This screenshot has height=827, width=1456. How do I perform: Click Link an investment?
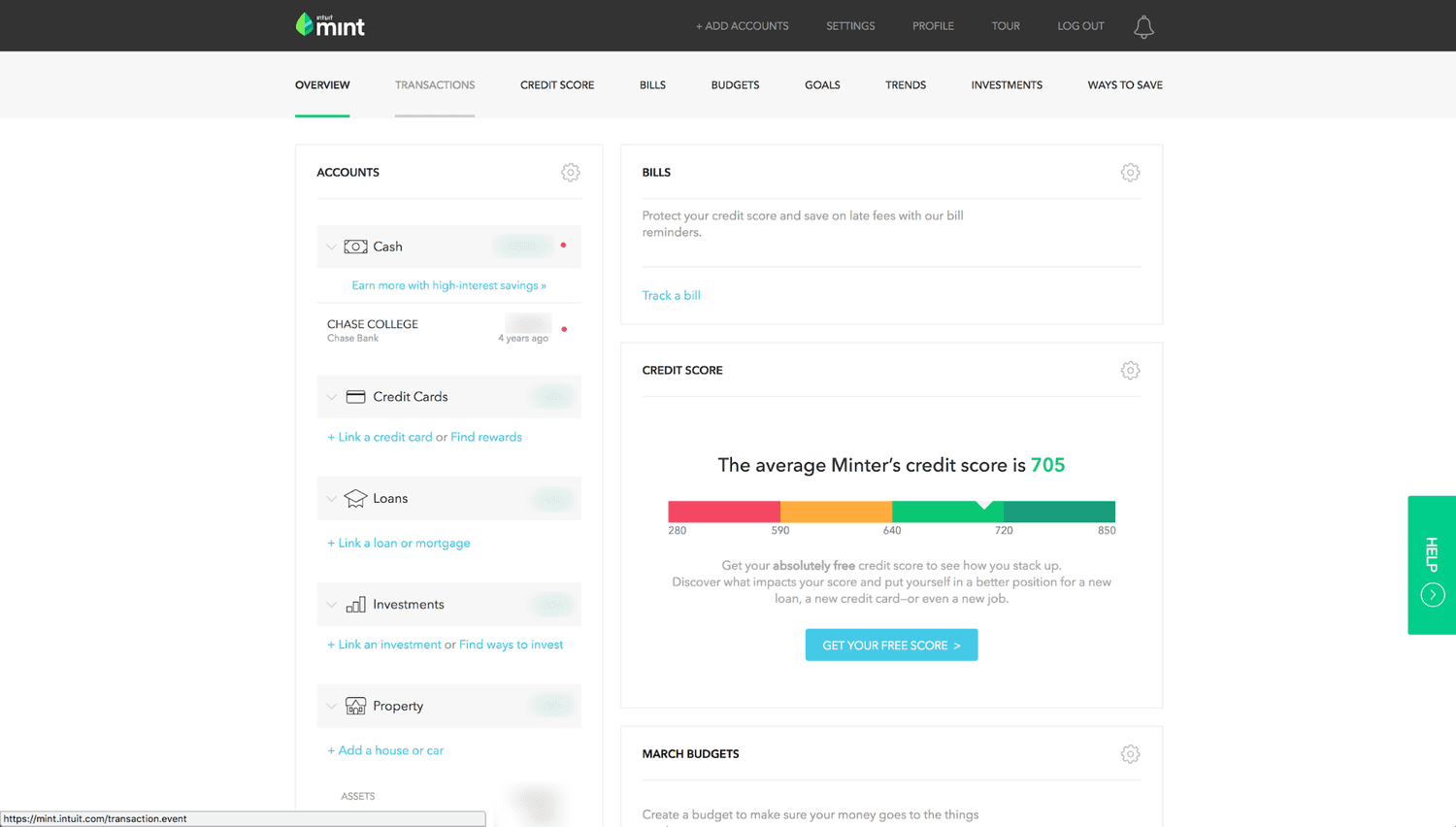coord(384,645)
